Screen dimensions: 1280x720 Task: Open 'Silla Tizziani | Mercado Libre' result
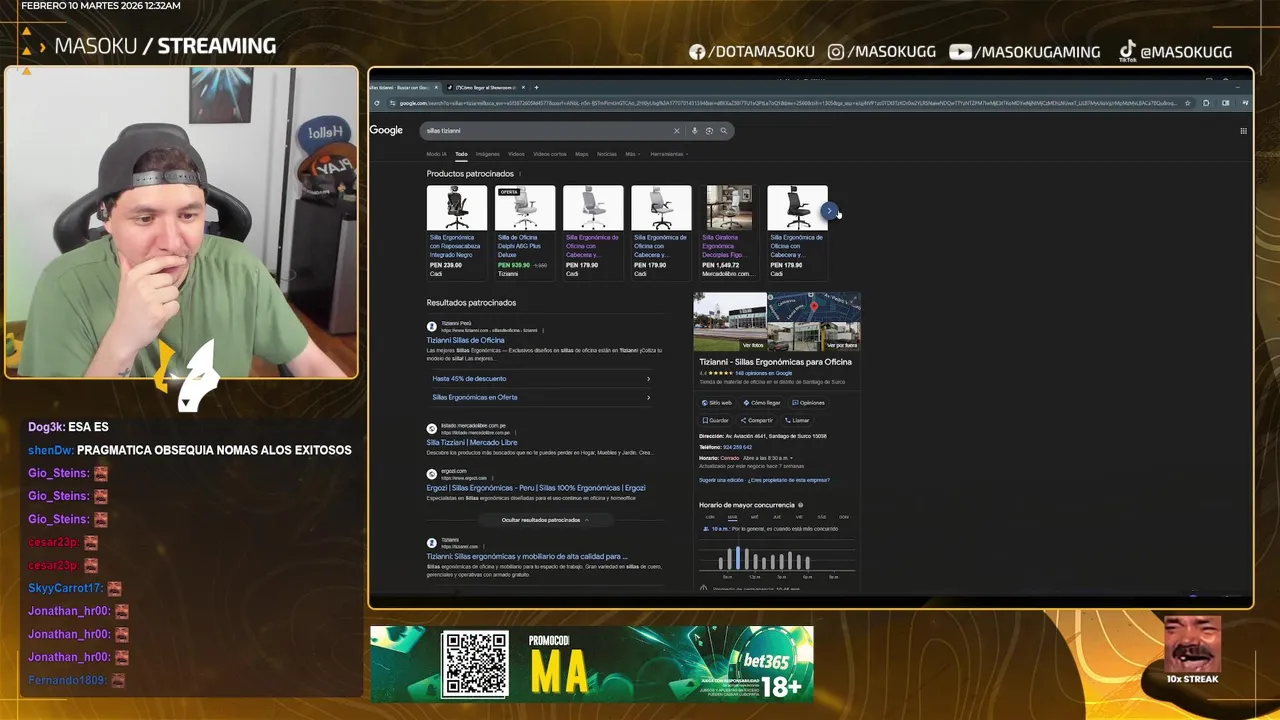coord(472,442)
